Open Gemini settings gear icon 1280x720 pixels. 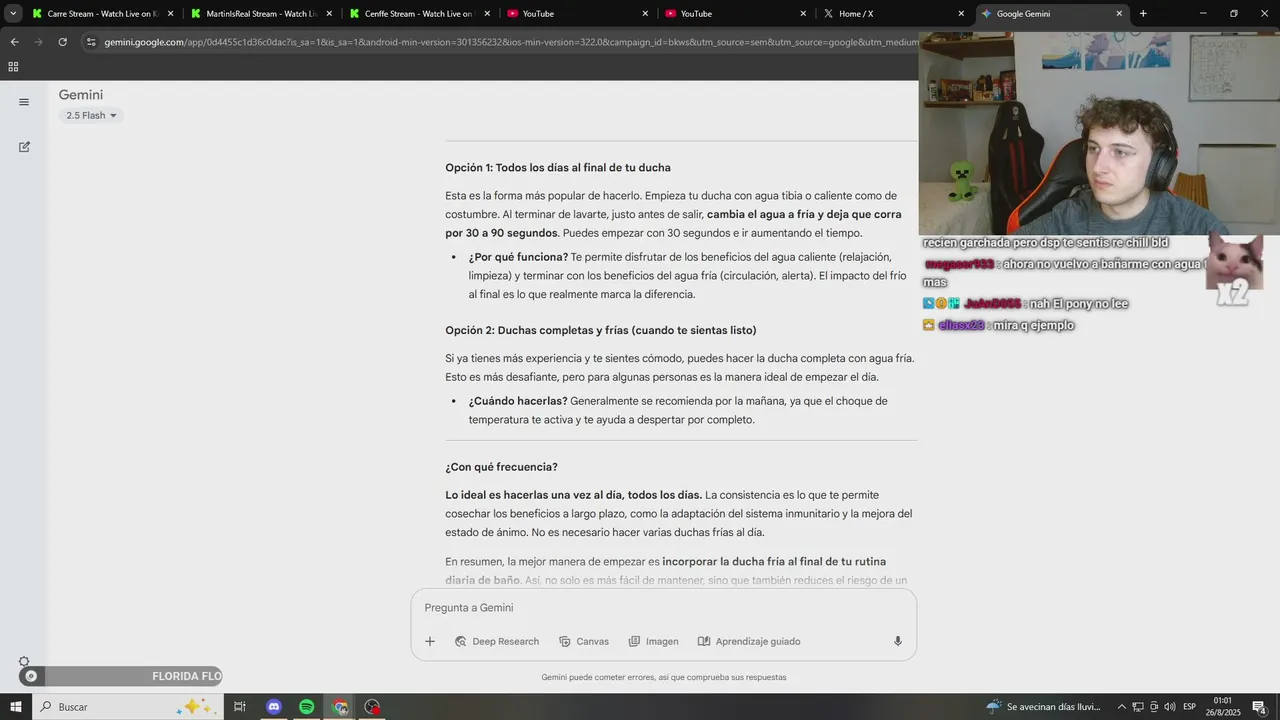[24, 662]
